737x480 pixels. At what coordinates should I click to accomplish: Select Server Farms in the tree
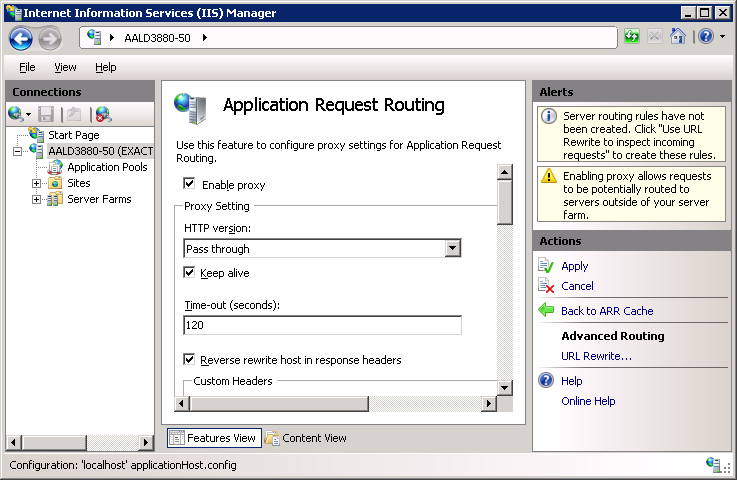99,199
